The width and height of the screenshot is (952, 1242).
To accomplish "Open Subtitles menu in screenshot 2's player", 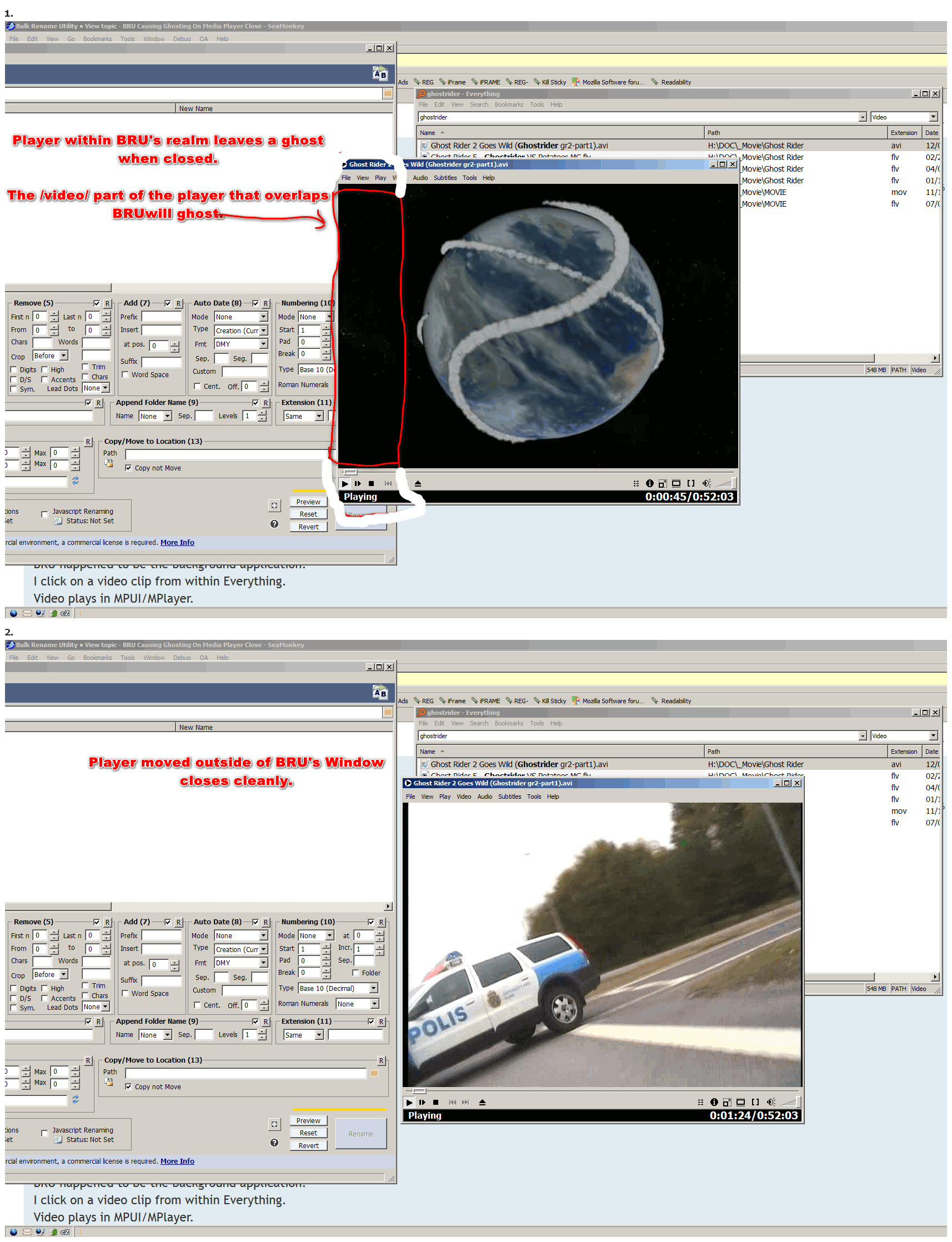I will coord(509,797).
